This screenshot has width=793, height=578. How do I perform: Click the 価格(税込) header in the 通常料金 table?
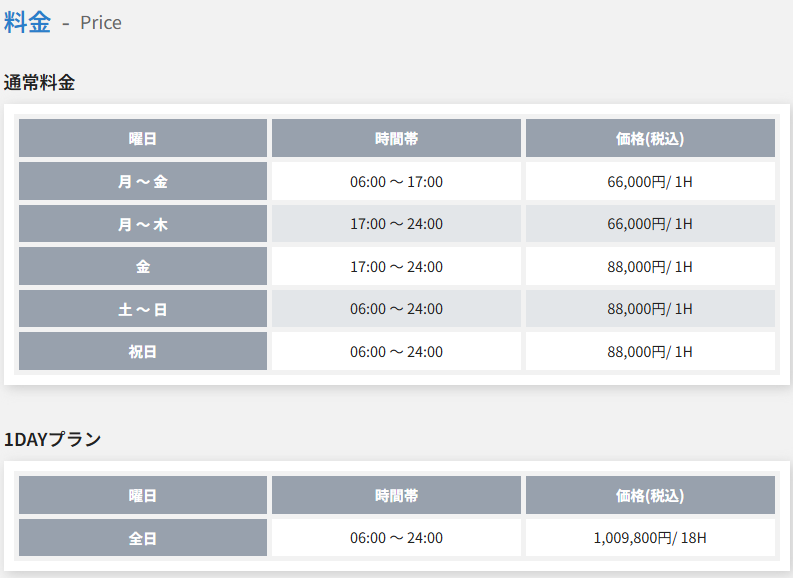click(650, 138)
